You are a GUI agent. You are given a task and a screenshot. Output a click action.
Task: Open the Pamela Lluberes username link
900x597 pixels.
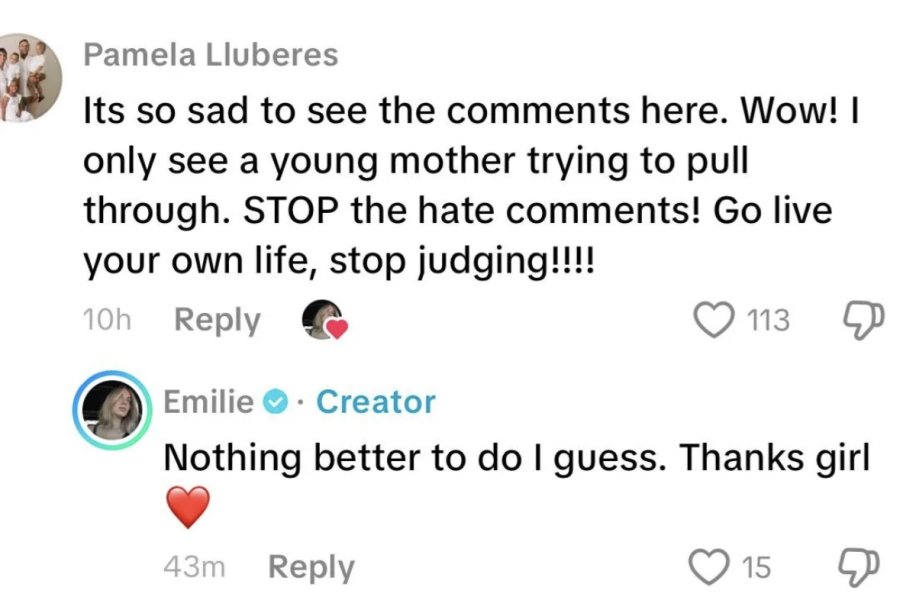(x=211, y=55)
